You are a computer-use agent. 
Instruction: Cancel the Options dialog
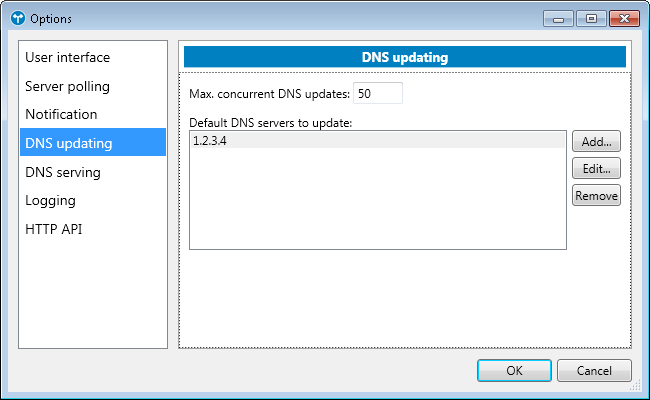coord(594,370)
